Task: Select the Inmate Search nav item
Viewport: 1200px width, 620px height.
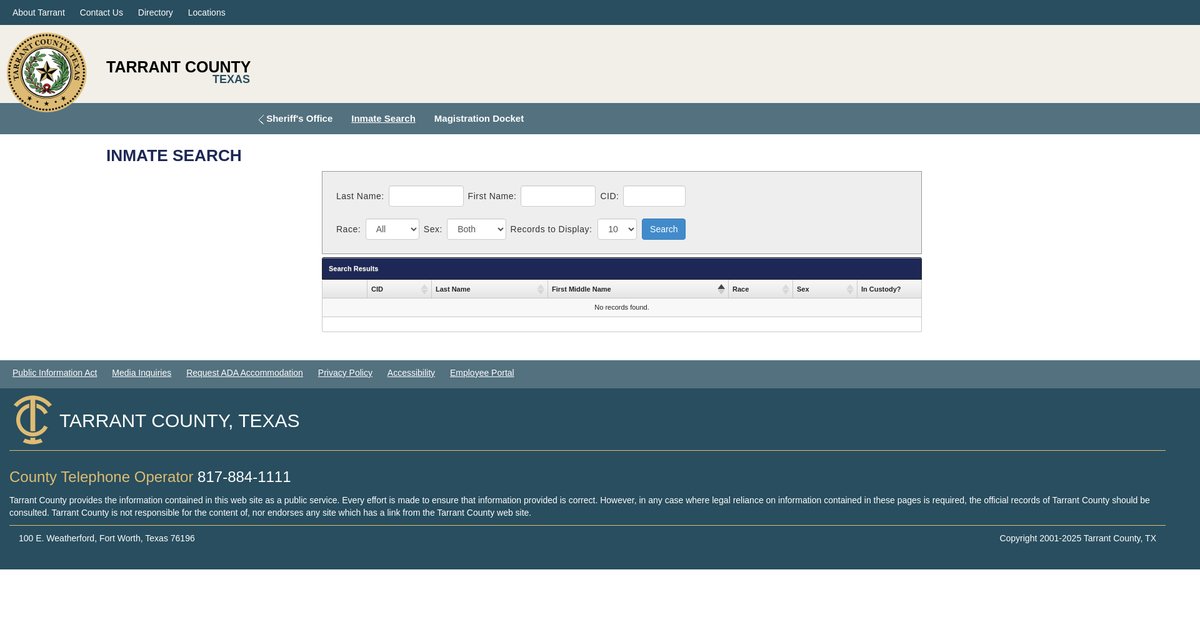Action: [383, 119]
